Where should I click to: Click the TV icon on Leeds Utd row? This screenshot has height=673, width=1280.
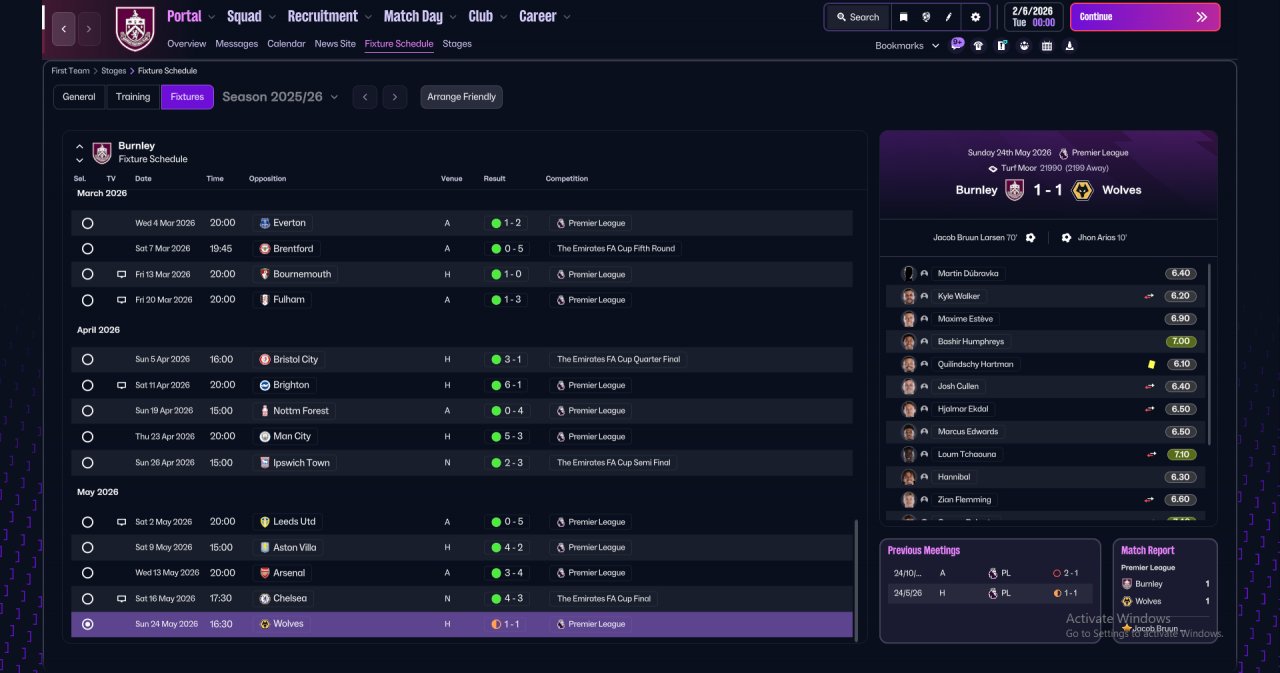pos(122,522)
